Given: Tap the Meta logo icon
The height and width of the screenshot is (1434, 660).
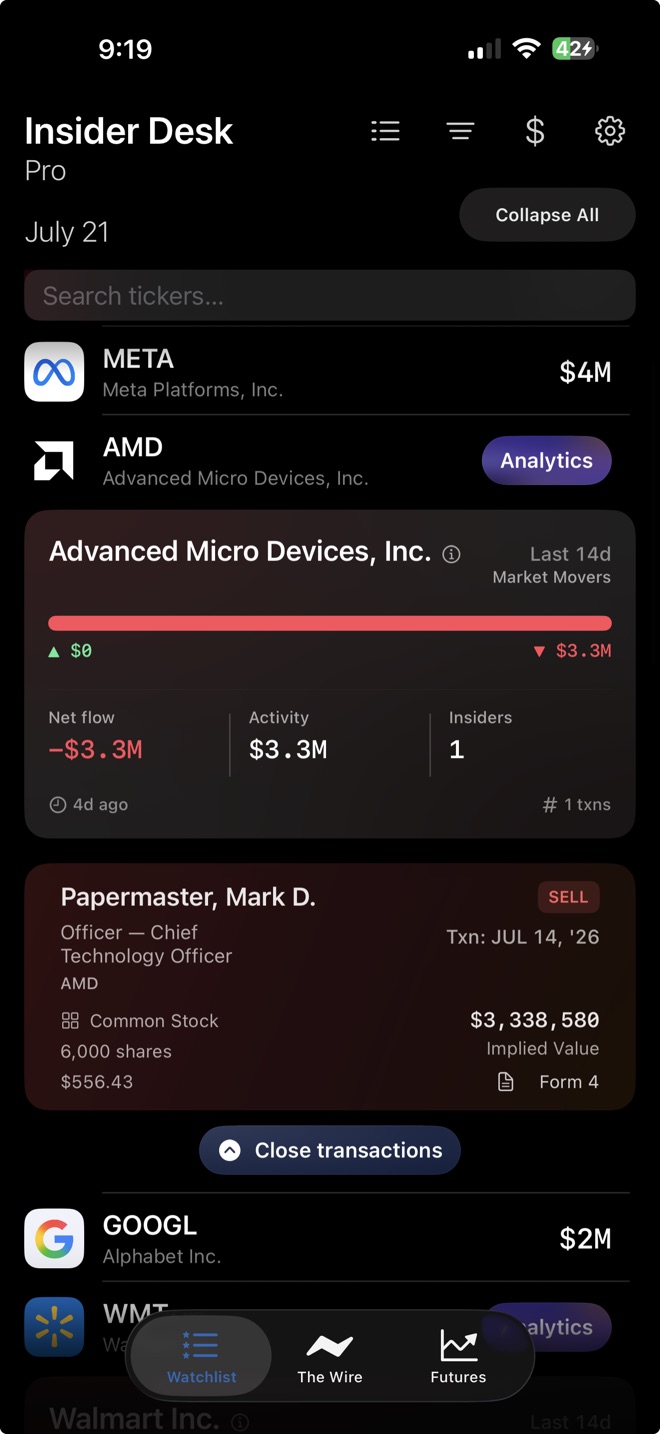Looking at the screenshot, I should 54,372.
